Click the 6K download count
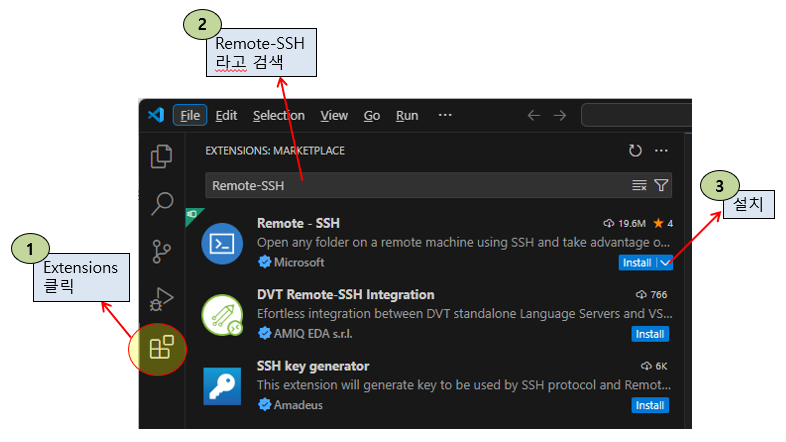 pos(654,366)
